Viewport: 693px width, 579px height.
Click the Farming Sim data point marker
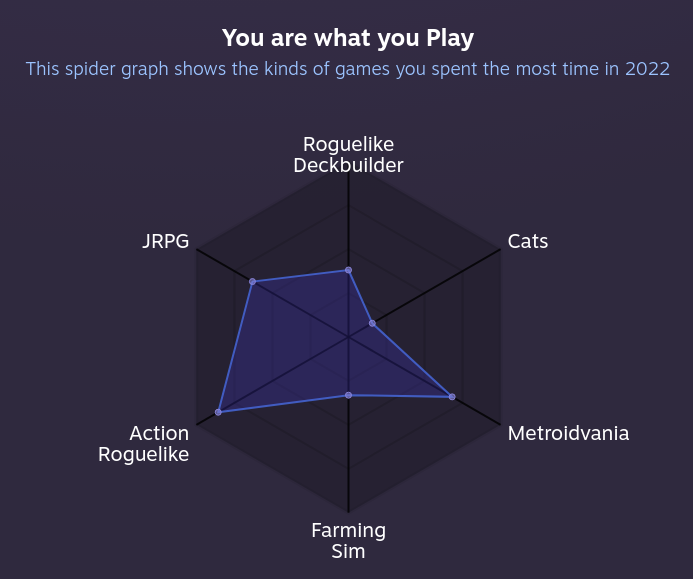point(348,395)
